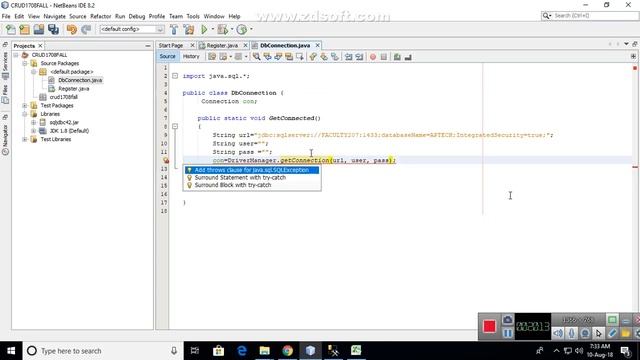The height and width of the screenshot is (360, 640).
Task: Click the Stop Macro Recording icon
Action: click(x=384, y=57)
